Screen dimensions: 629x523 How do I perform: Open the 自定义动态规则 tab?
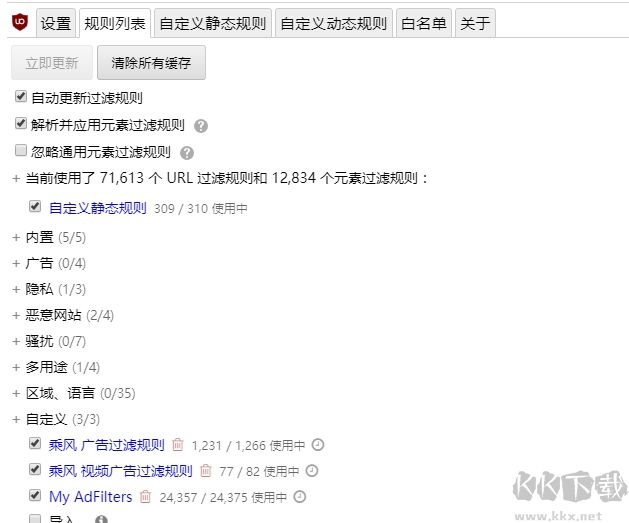[x=334, y=23]
